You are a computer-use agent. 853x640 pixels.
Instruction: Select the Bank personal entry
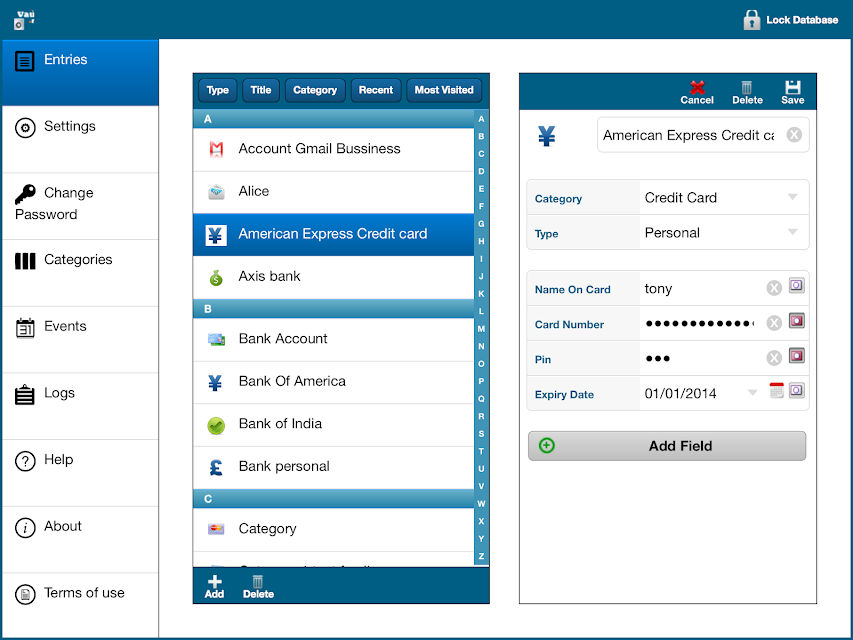pos(333,467)
